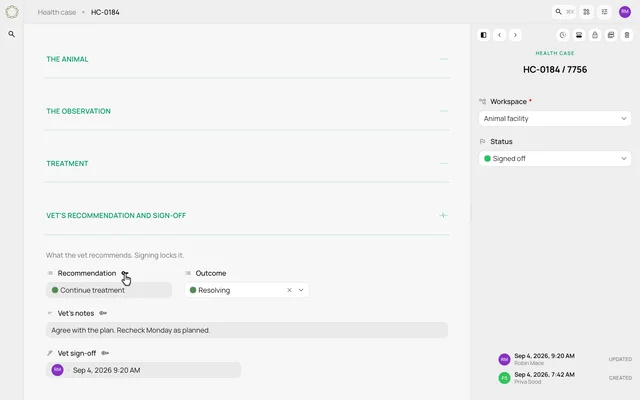The height and width of the screenshot is (400, 640).
Task: Click the key icon beside Vet's notes
Action: point(103,313)
